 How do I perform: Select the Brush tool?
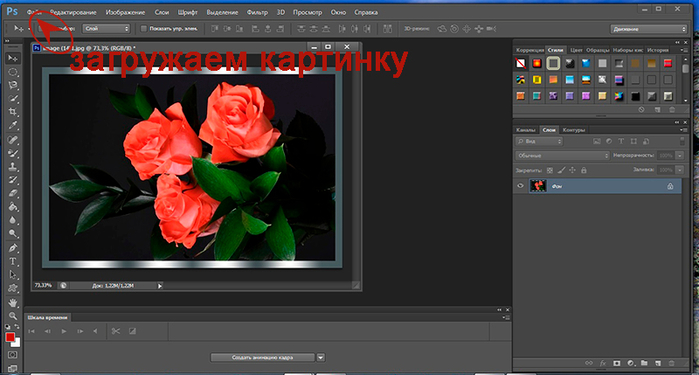12,153
